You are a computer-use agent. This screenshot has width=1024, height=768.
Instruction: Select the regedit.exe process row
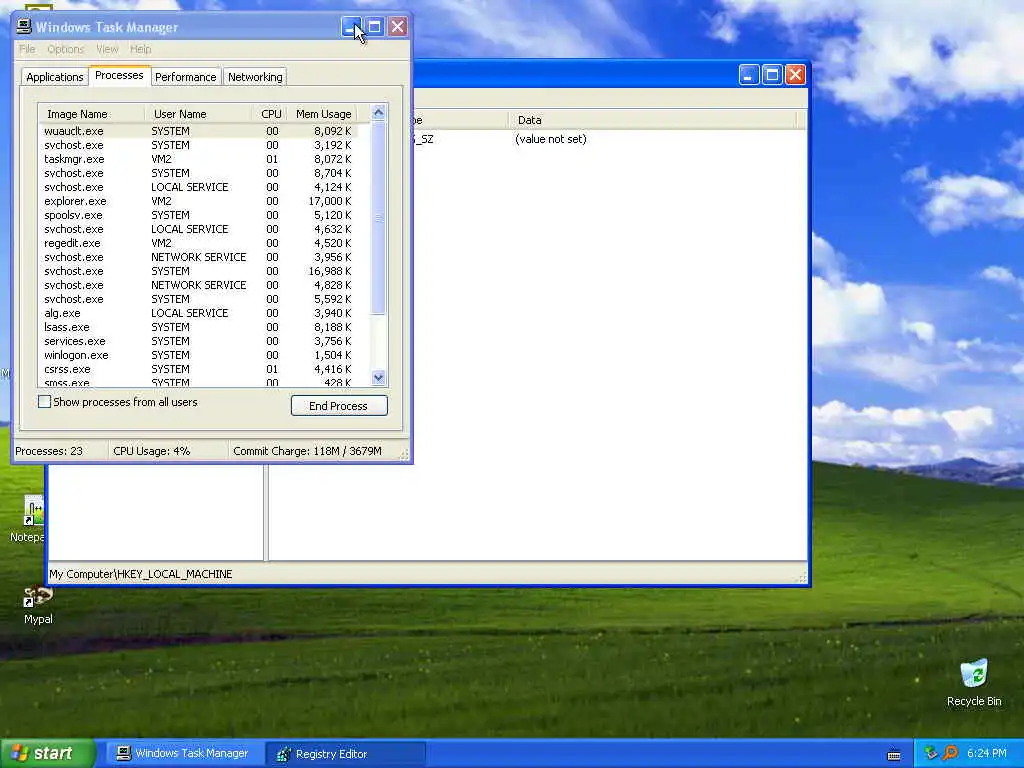point(199,243)
